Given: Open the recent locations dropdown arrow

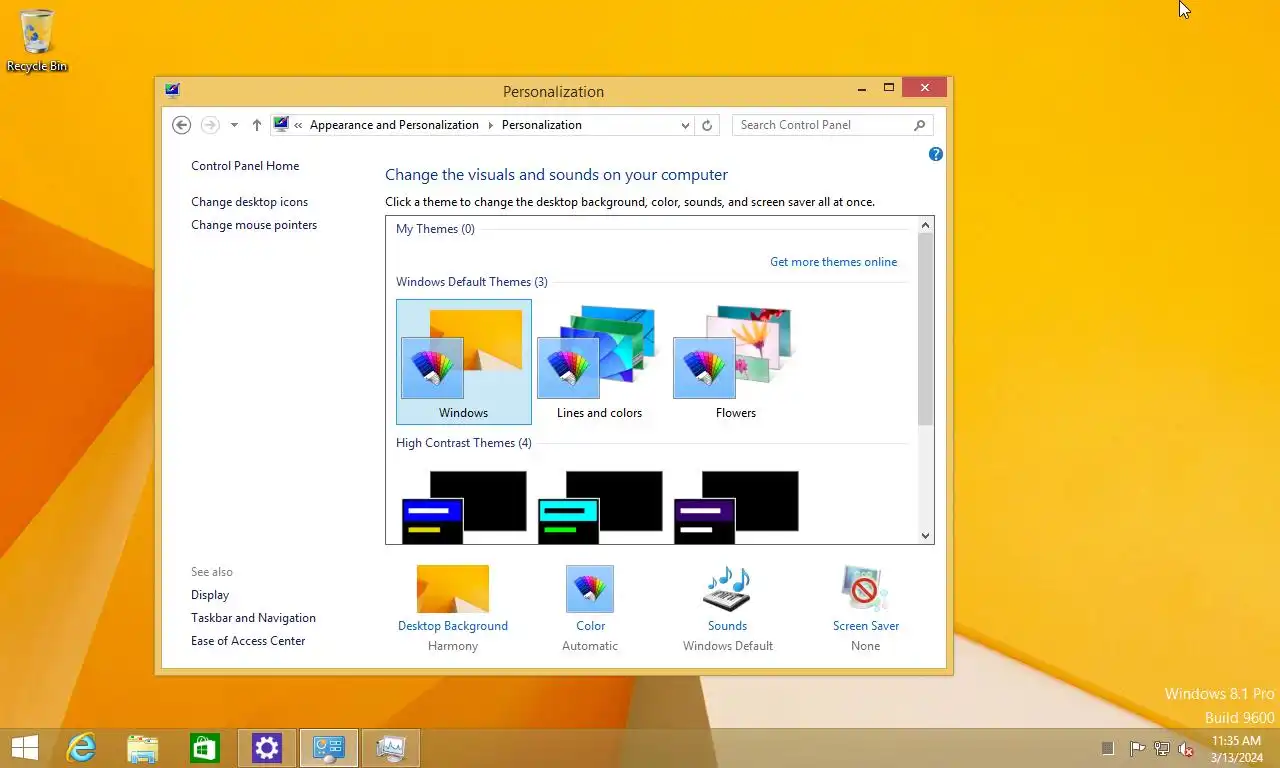Looking at the screenshot, I should click(234, 125).
